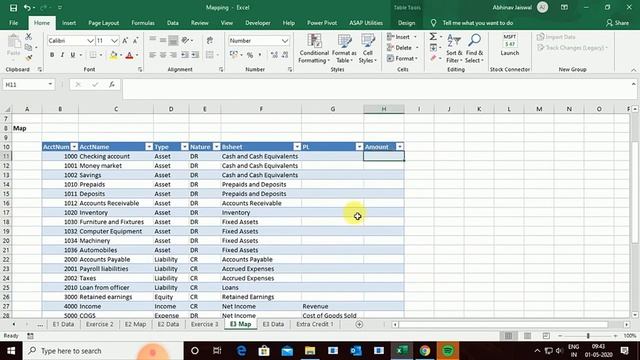Apply the red font color
The height and width of the screenshot is (360, 640).
pyautogui.click(x=129, y=55)
